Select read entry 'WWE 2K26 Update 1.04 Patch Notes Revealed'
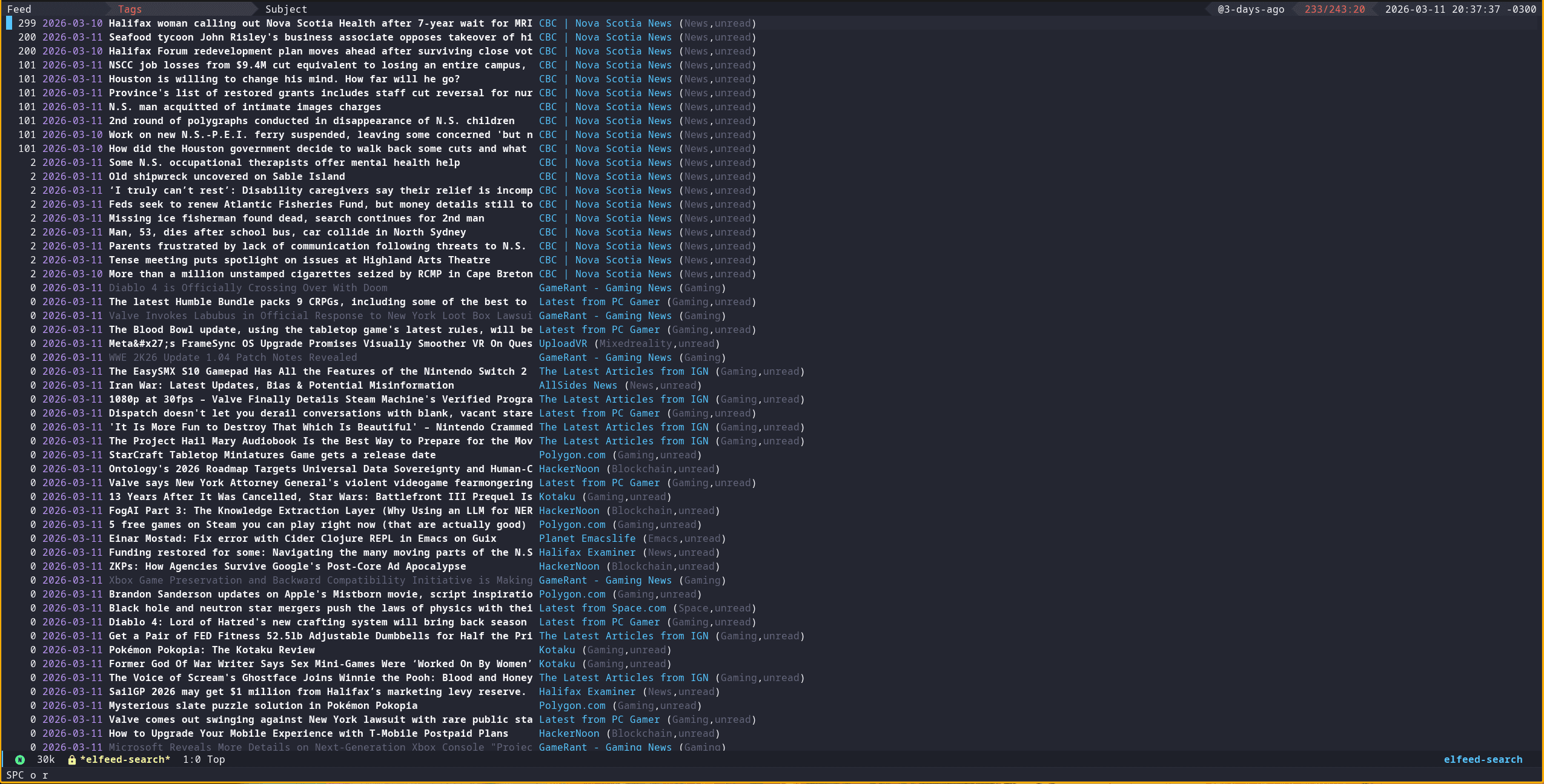 (x=233, y=357)
